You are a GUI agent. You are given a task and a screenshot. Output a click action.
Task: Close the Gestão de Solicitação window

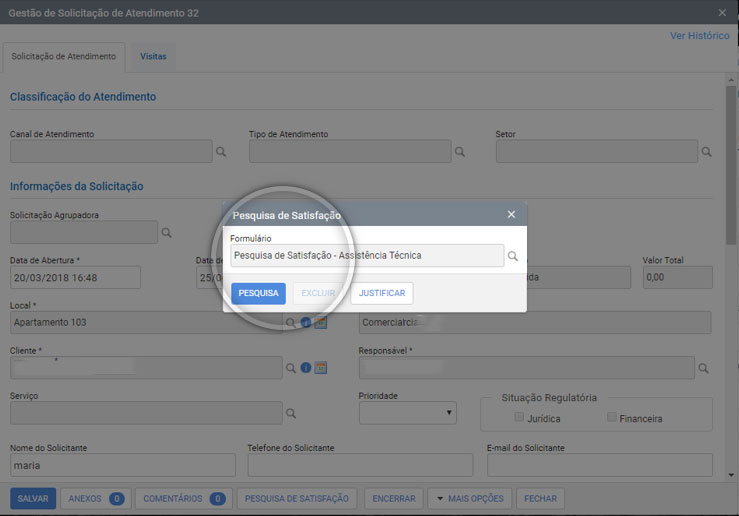pos(722,13)
